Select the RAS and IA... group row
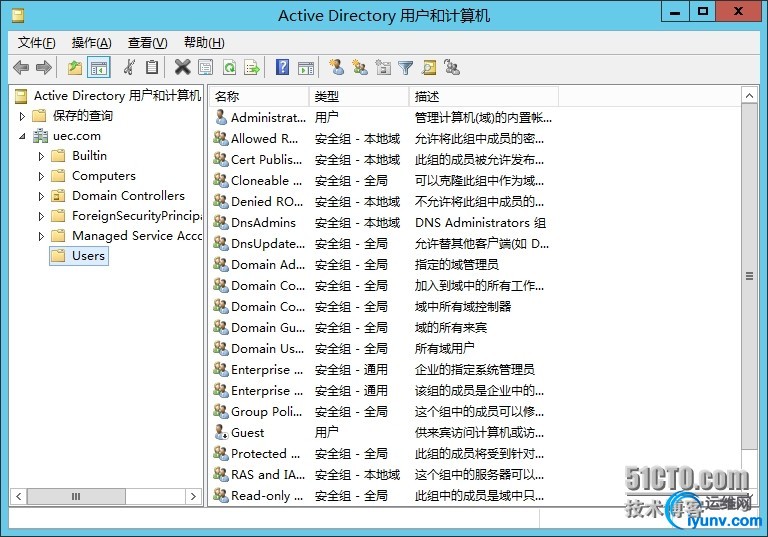This screenshot has height=537, width=768. pyautogui.click(x=383, y=474)
